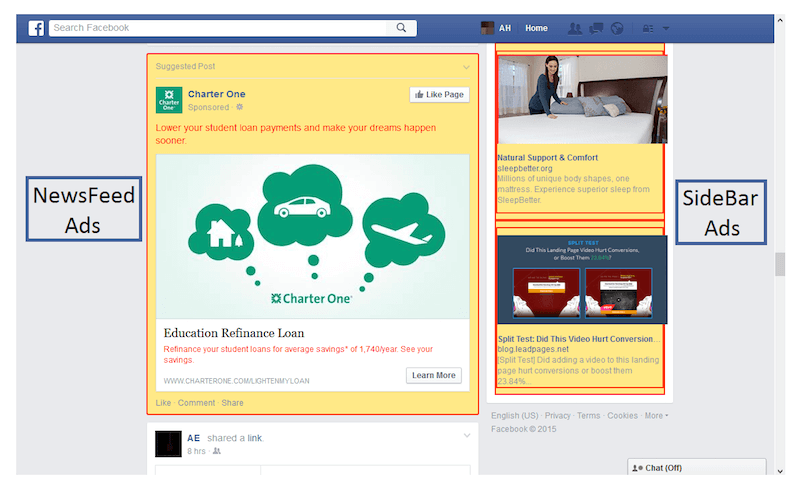Open the 'link' word in AE's post

click(x=255, y=438)
